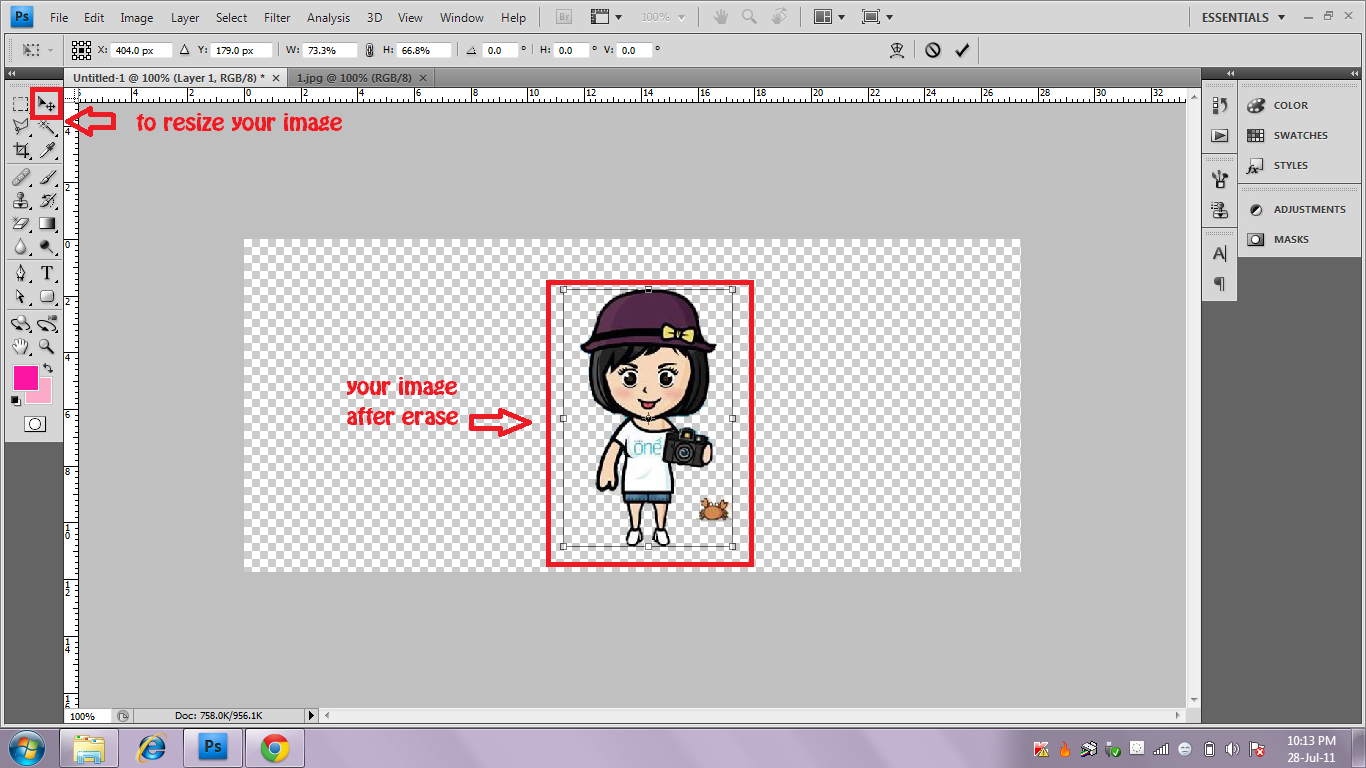Select the Gradient tool
The width and height of the screenshot is (1366, 768).
(x=46, y=224)
